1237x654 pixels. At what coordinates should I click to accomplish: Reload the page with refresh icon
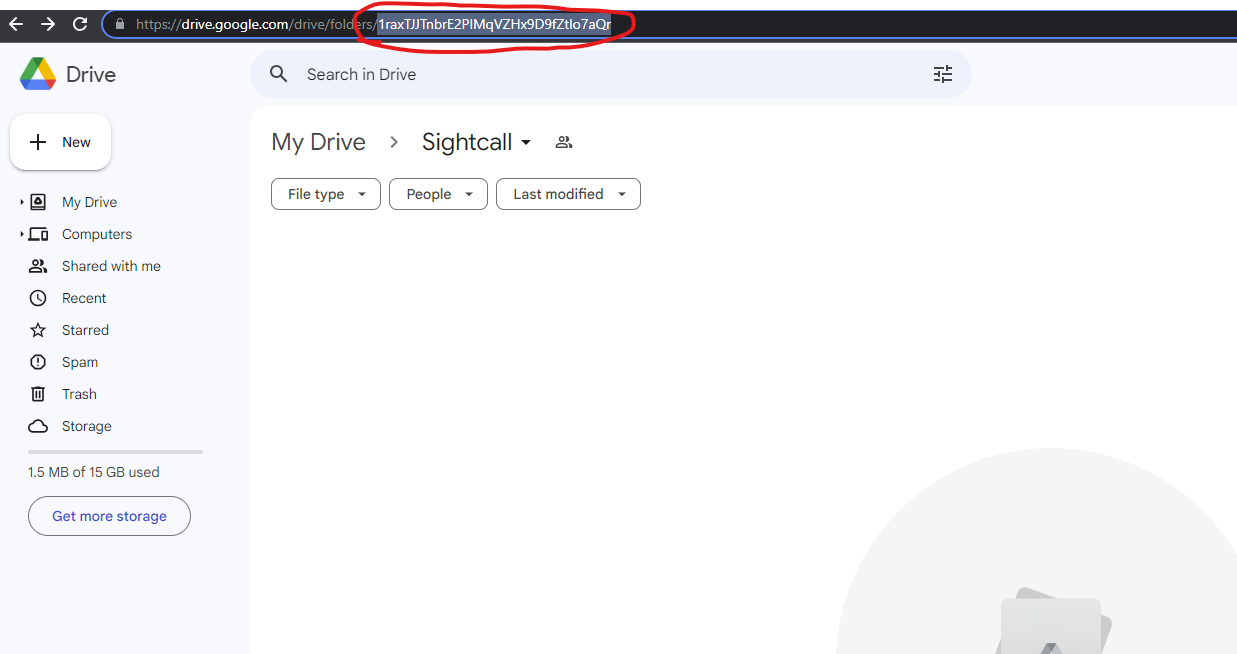80,24
